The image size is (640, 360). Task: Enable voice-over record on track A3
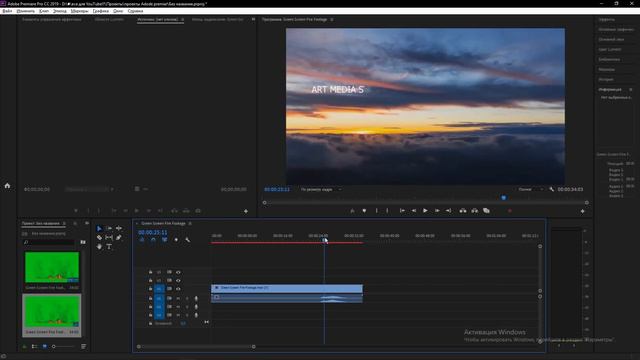tap(196, 315)
